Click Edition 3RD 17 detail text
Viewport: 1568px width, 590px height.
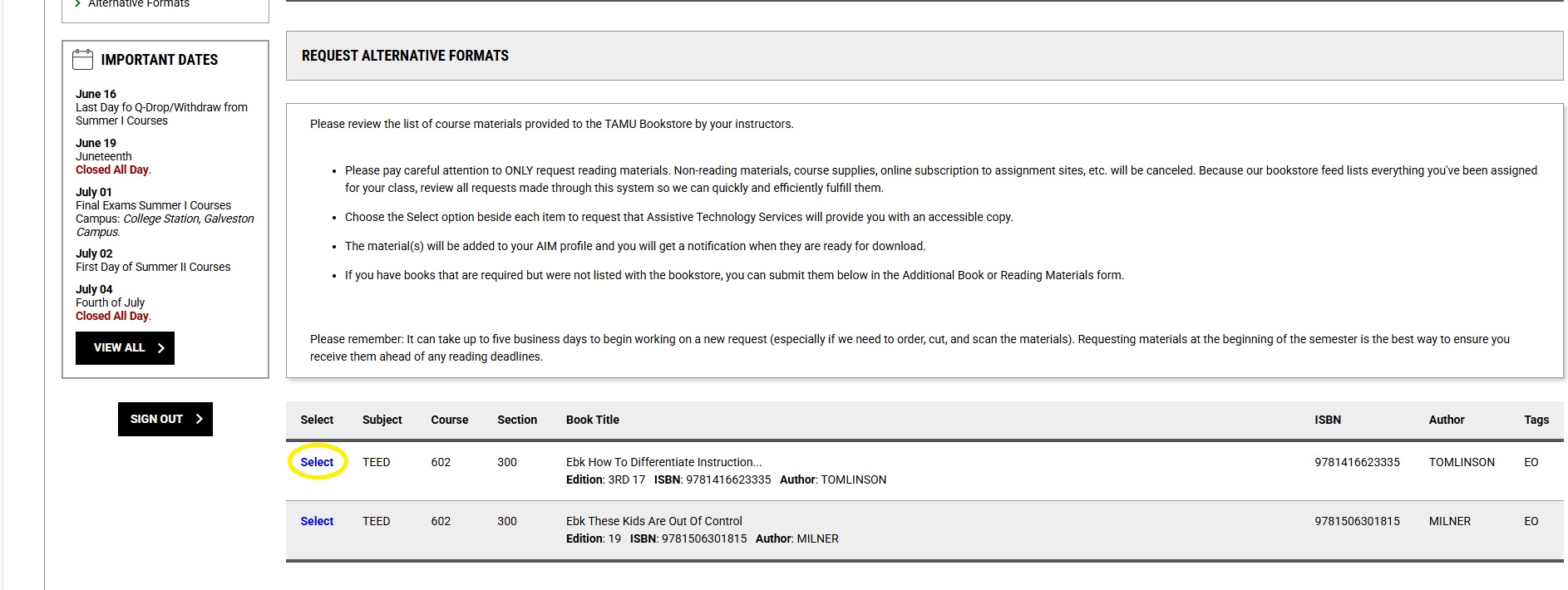pos(605,479)
